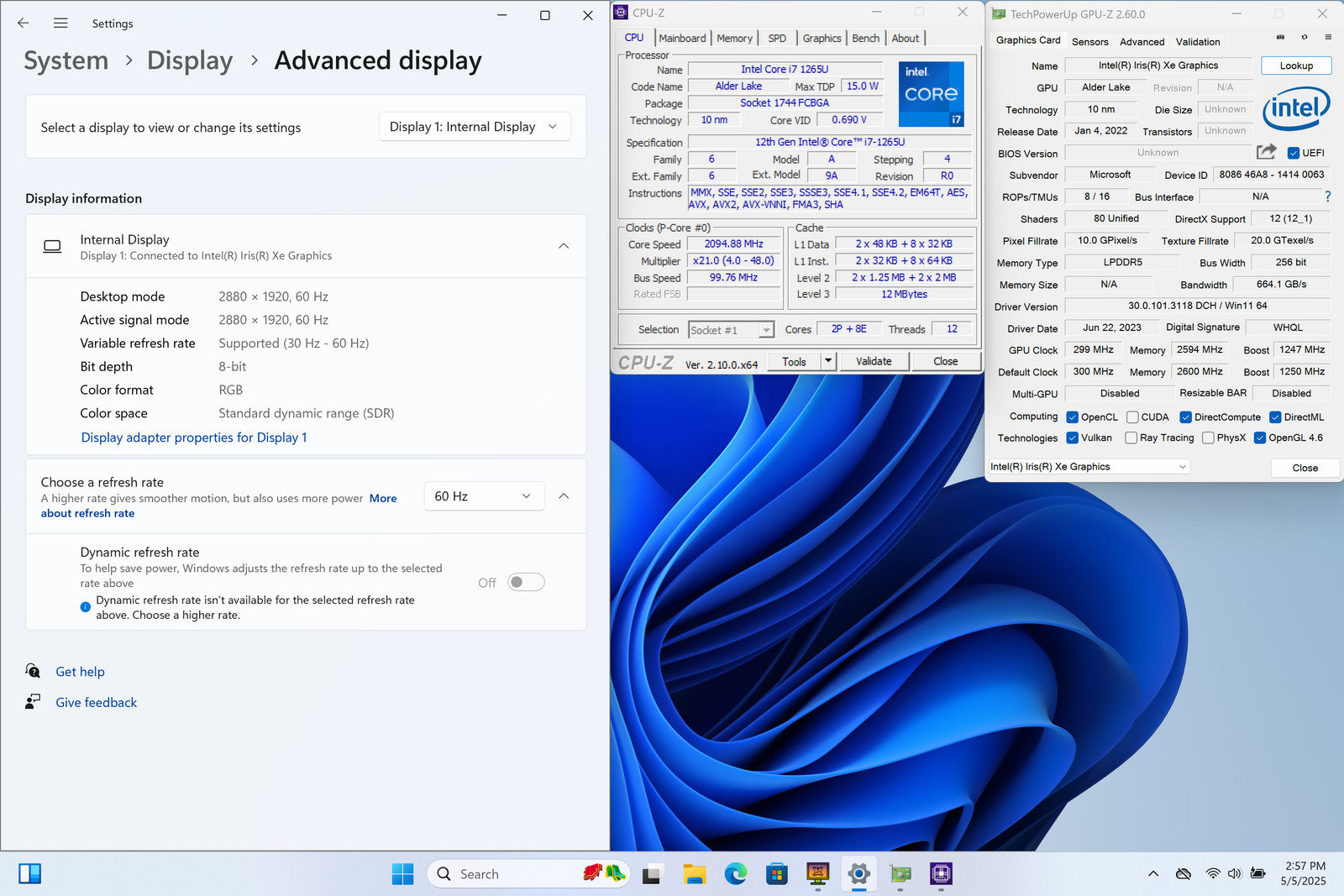The width and height of the screenshot is (1344, 896).
Task: Click the GPU-Z refresh icon
Action: tap(1304, 37)
